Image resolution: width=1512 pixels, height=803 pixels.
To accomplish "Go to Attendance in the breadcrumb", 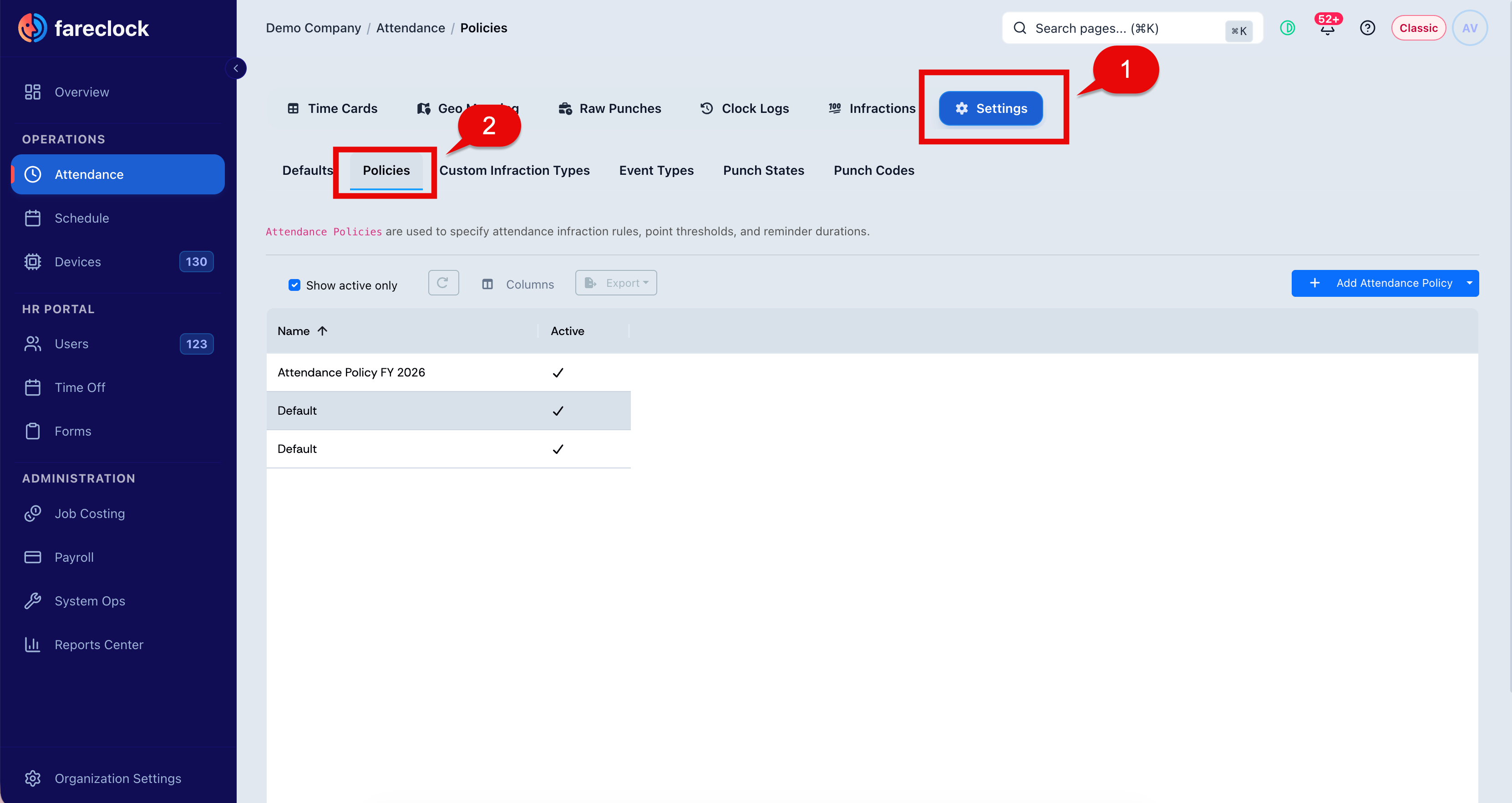I will click(x=410, y=28).
